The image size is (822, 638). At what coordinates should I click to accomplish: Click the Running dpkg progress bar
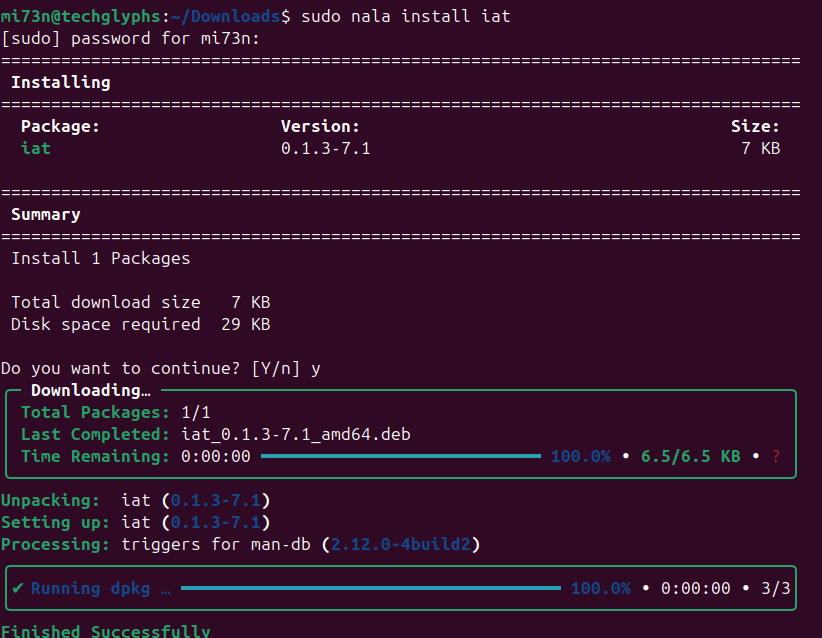[x=371, y=588]
